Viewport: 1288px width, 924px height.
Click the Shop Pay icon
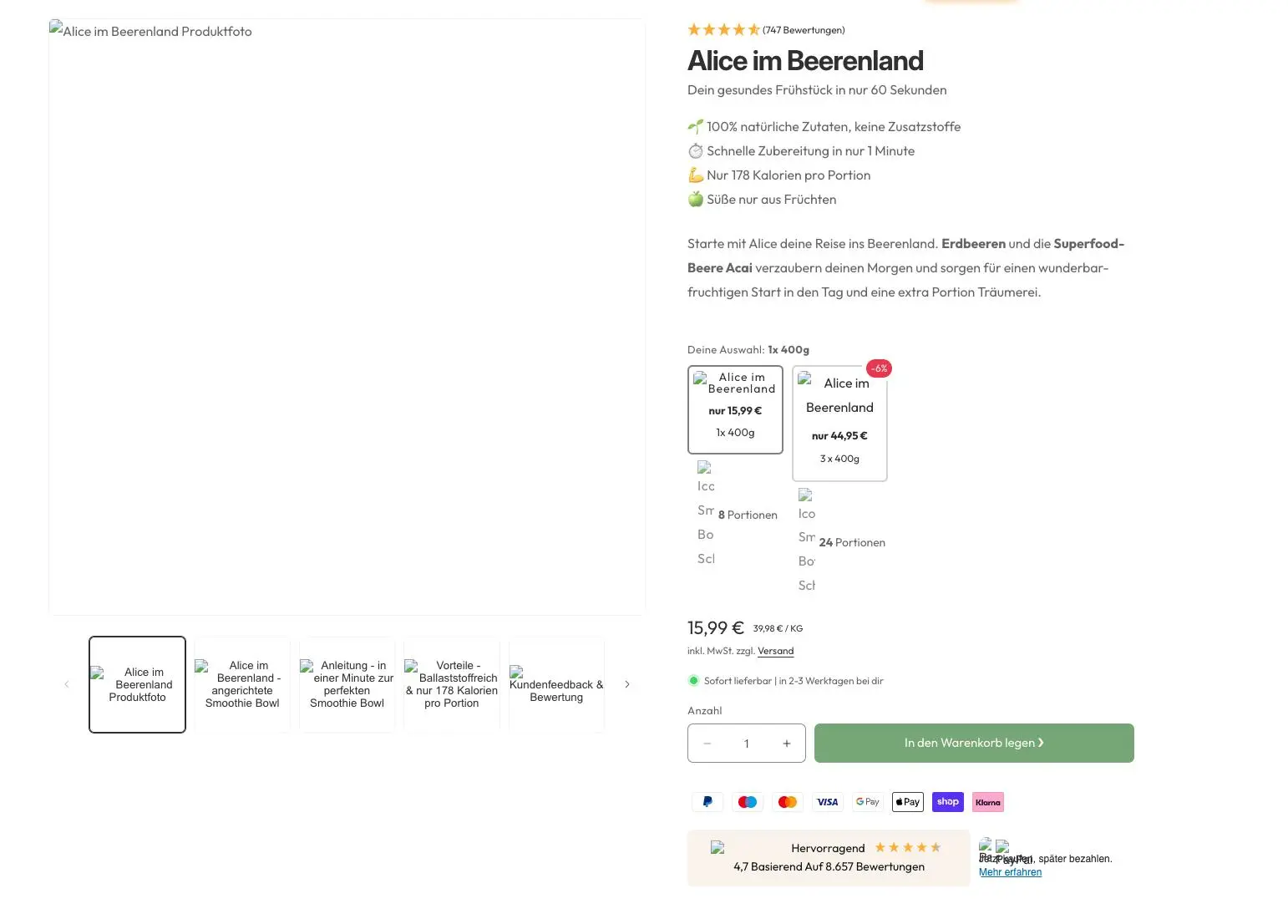tap(947, 801)
